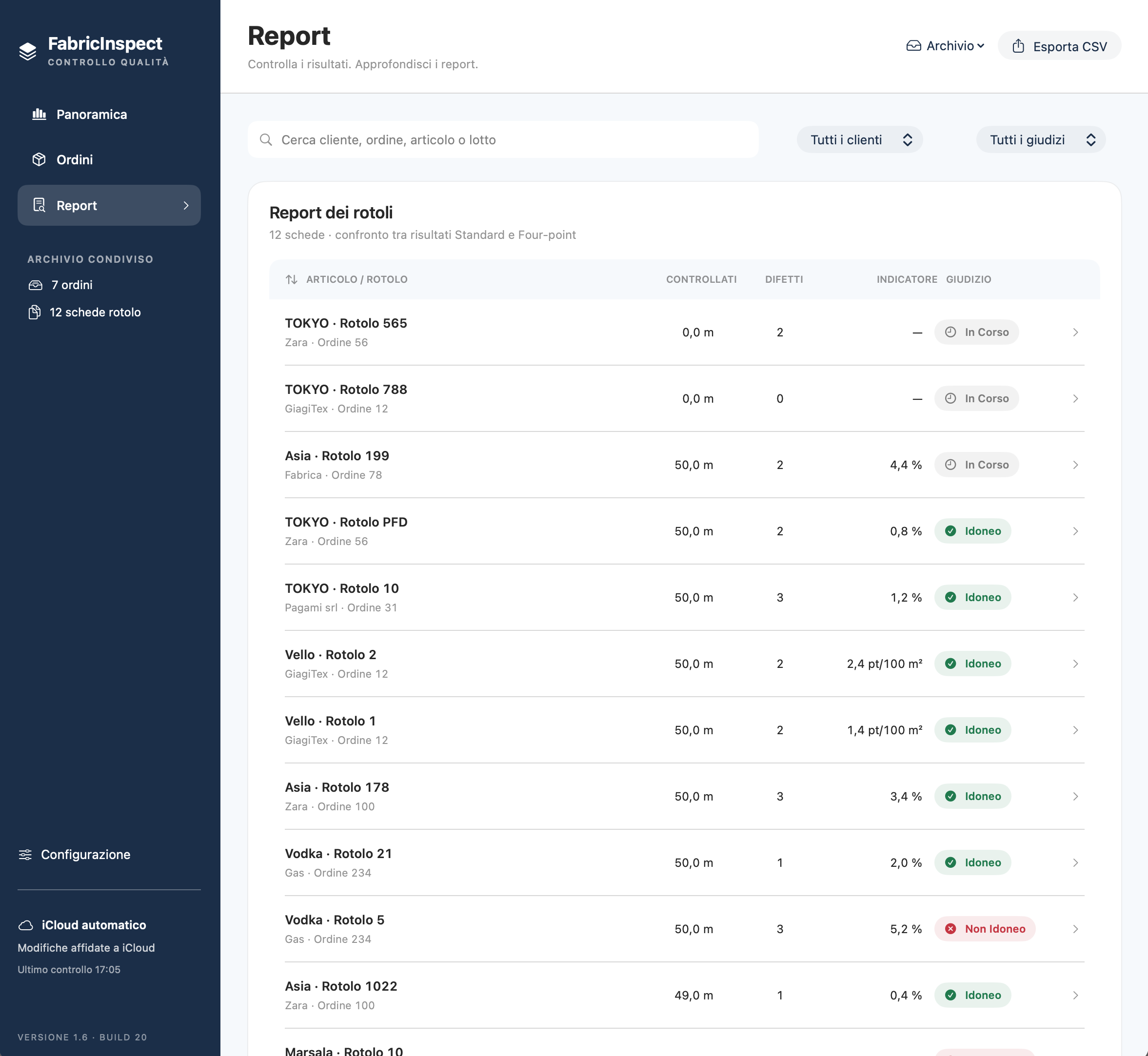The image size is (1148, 1056).
Task: Click the iCloud automatico cloud icon
Action: (26, 925)
